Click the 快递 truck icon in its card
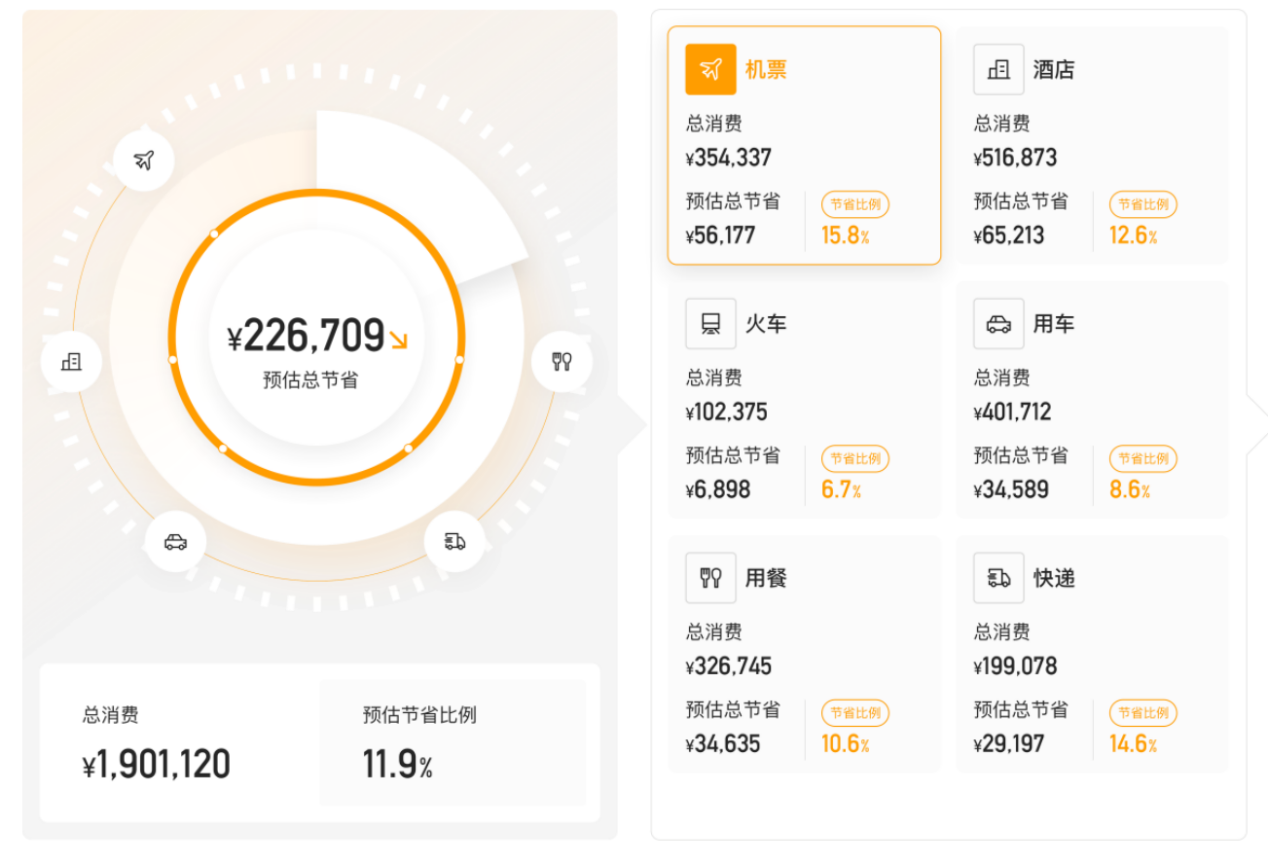The height and width of the screenshot is (863, 1268). tap(998, 577)
